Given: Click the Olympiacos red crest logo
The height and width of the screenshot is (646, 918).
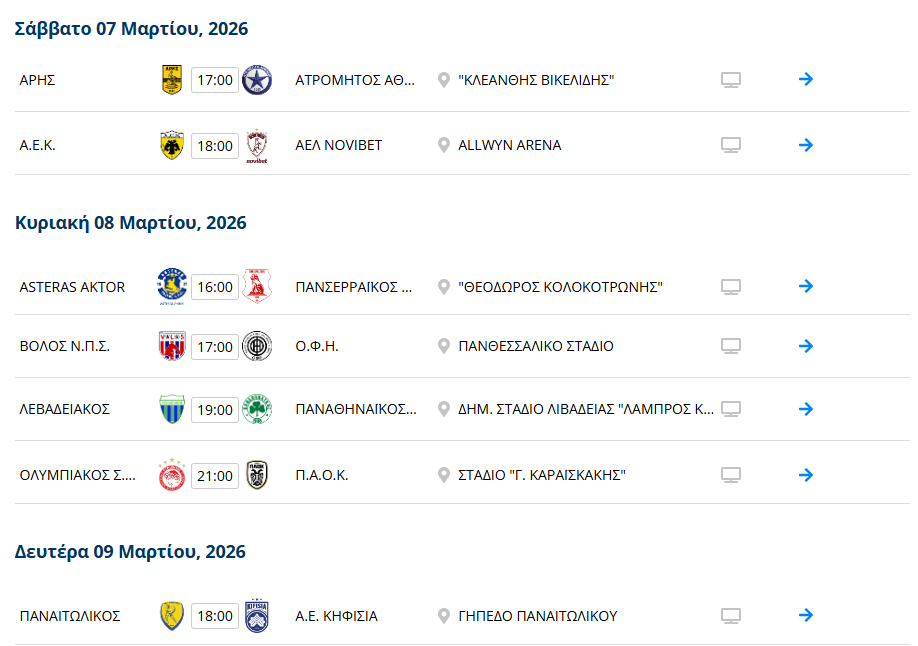Looking at the screenshot, I should coord(172,476).
